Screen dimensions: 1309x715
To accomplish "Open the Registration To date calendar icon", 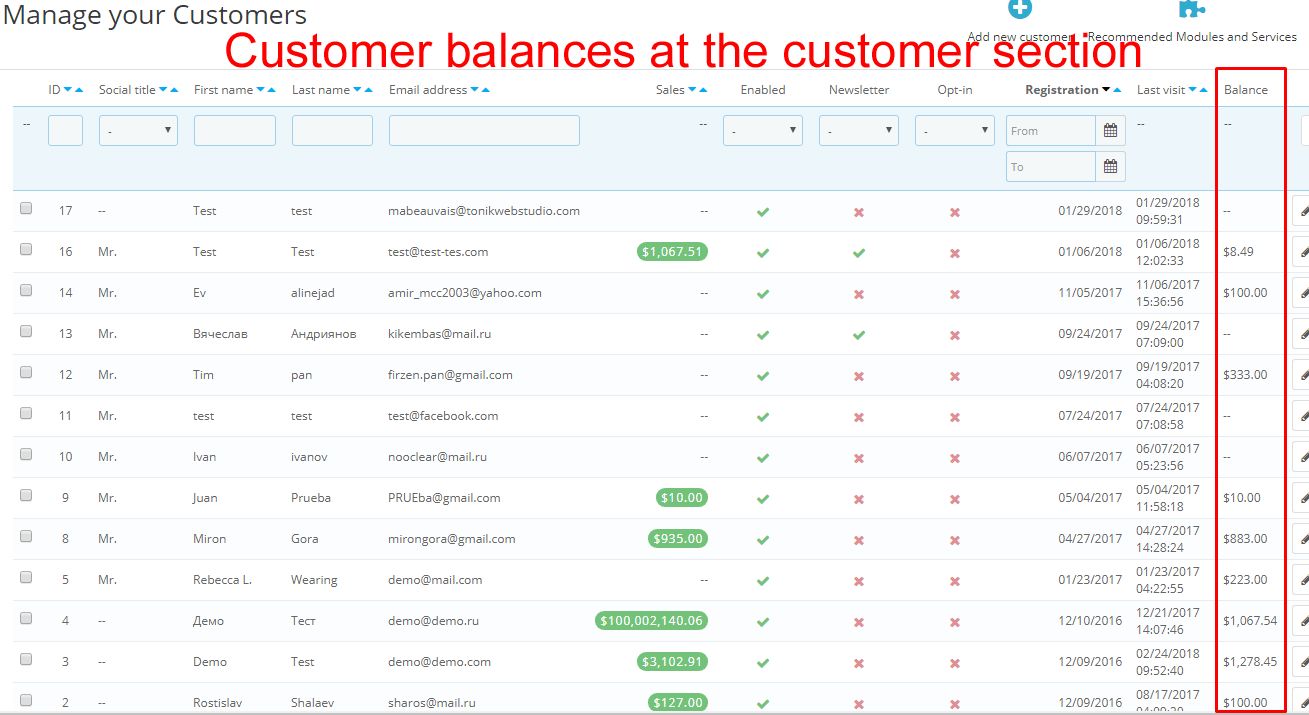I will 1110,167.
